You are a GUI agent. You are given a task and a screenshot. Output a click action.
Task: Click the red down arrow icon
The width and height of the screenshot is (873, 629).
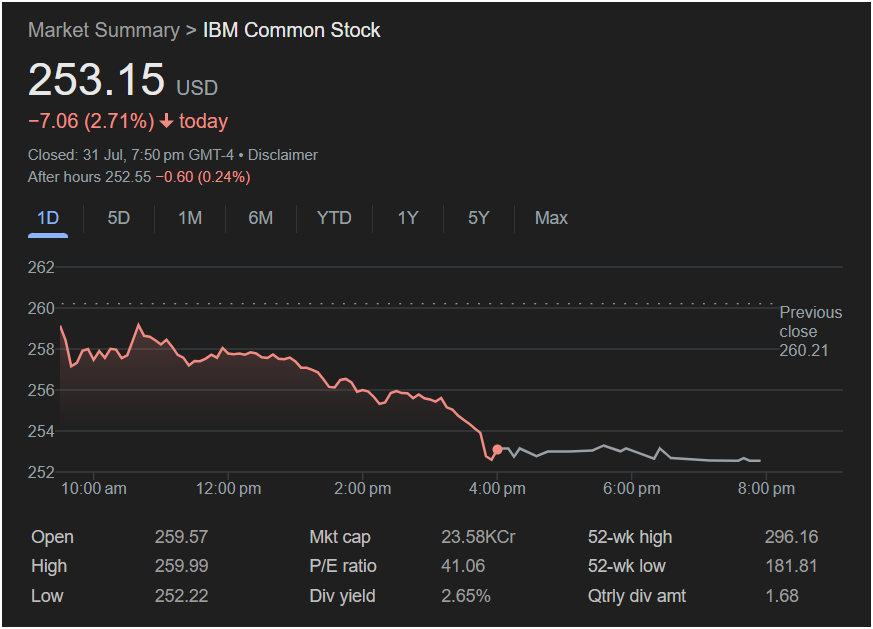point(166,122)
